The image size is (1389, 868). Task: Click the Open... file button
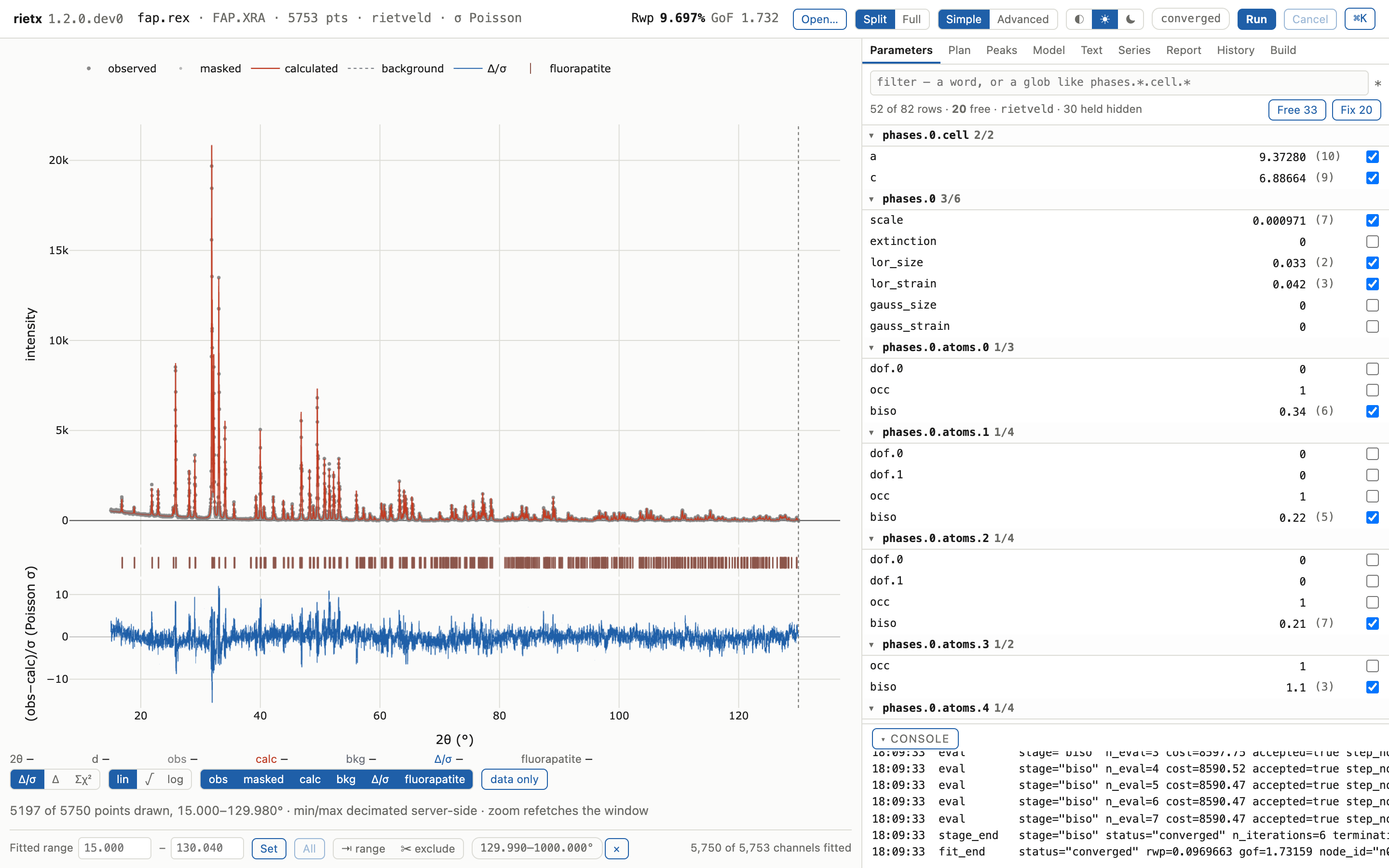tap(819, 19)
